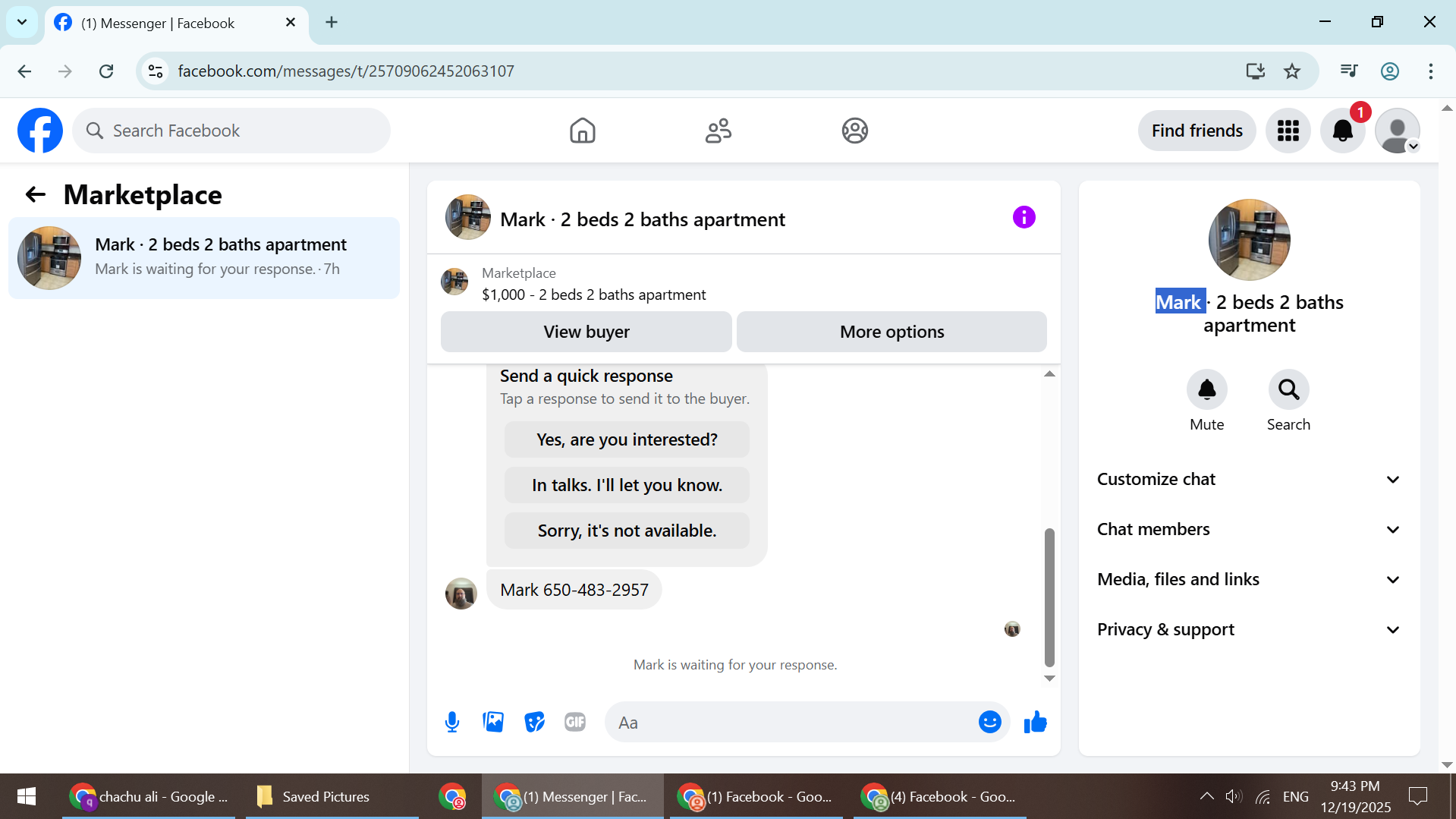Open the Notifications bell
1456x819 pixels.
point(1342,131)
